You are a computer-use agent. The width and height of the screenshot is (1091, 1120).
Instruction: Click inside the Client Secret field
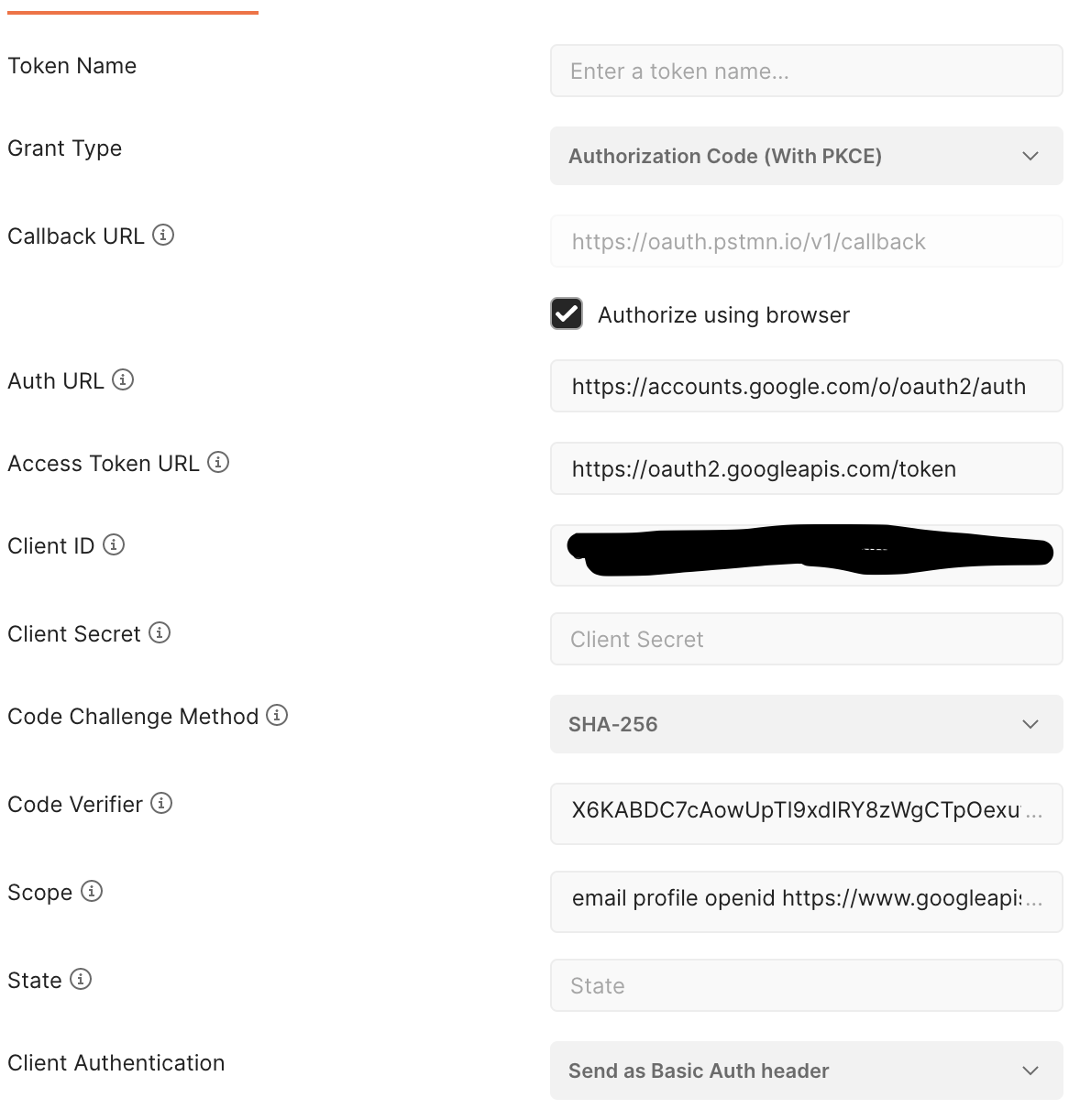806,639
